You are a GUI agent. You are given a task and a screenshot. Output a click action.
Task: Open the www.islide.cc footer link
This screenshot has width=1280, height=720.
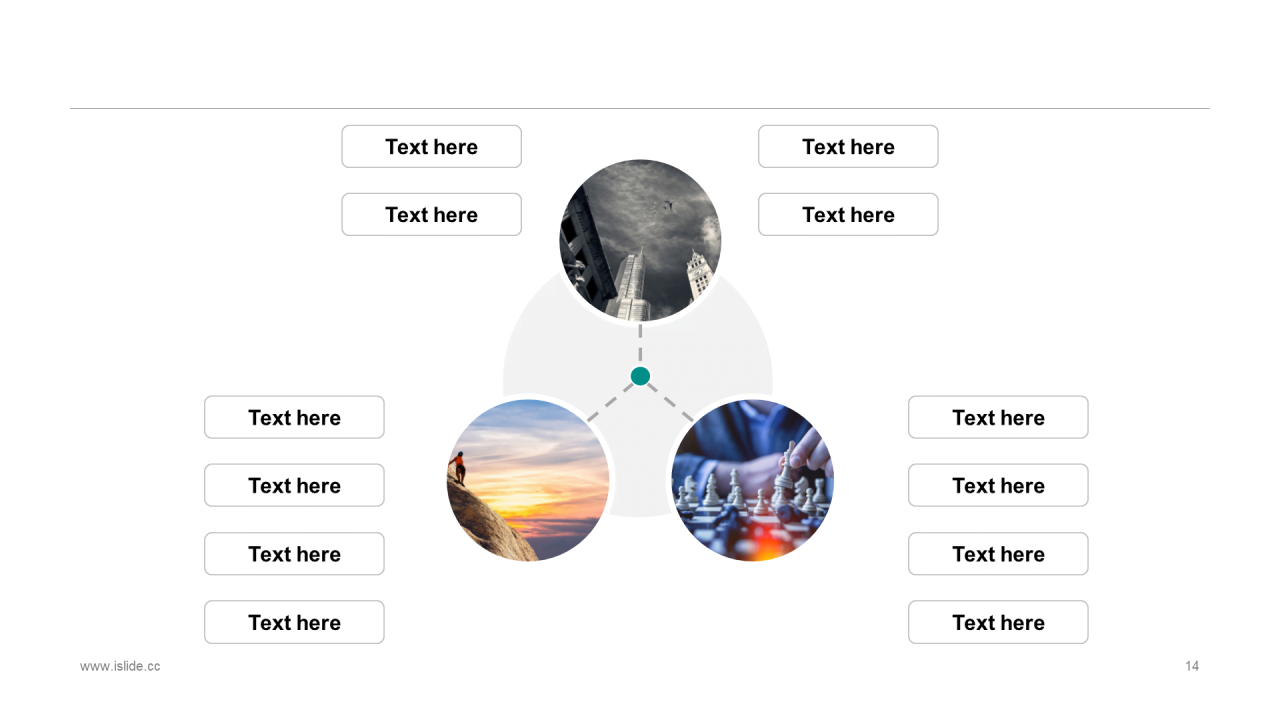[120, 666]
